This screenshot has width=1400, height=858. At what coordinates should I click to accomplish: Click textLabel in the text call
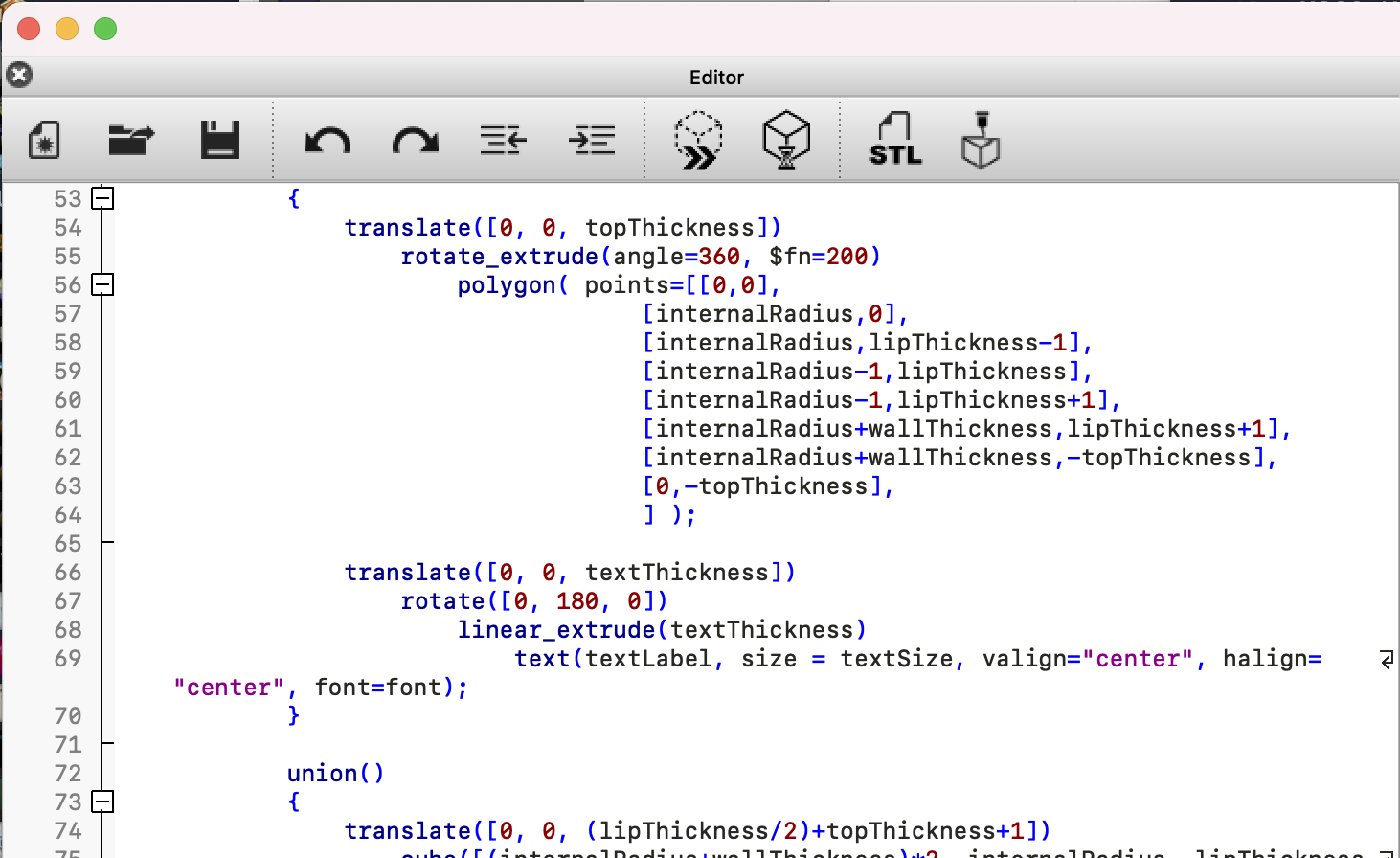(x=648, y=659)
